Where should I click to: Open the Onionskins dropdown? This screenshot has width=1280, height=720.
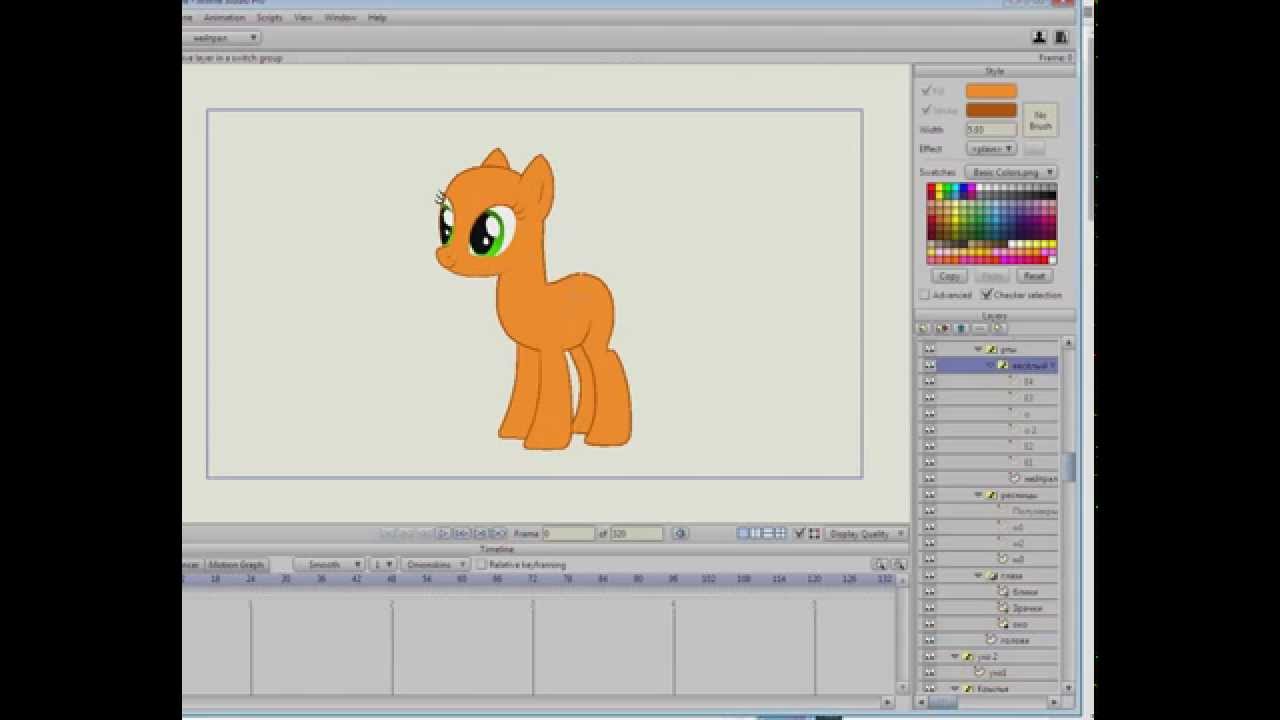pos(435,565)
